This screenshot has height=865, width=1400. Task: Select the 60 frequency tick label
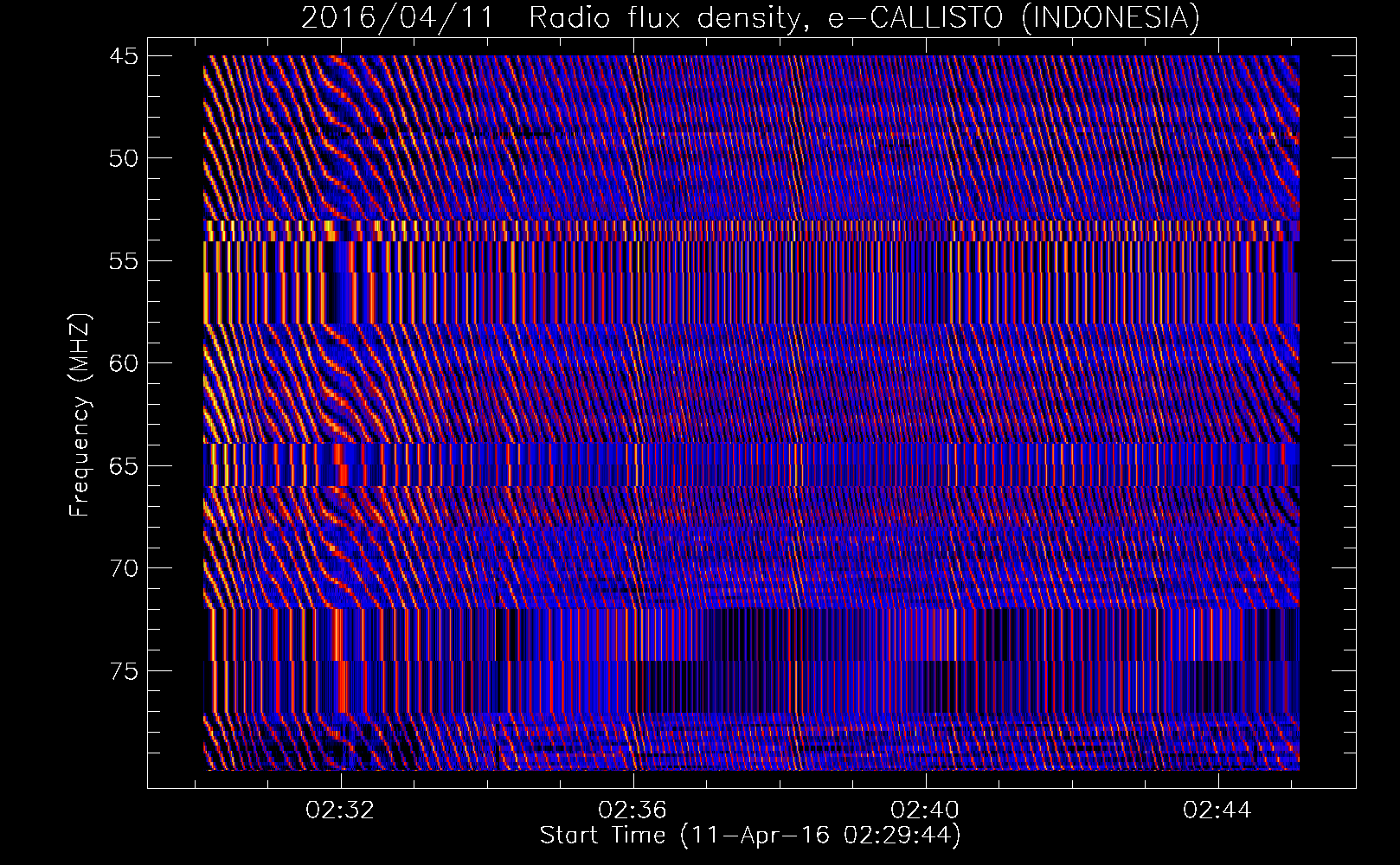pos(123,363)
